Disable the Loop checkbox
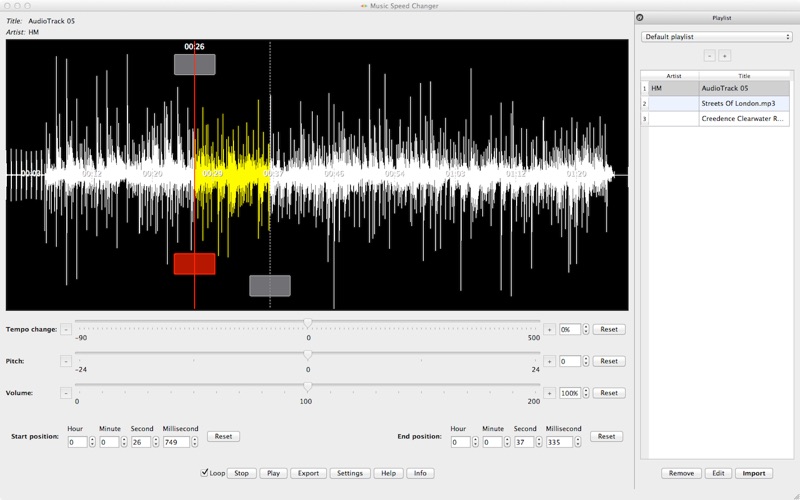Viewport: 800px width, 500px height. [x=205, y=472]
